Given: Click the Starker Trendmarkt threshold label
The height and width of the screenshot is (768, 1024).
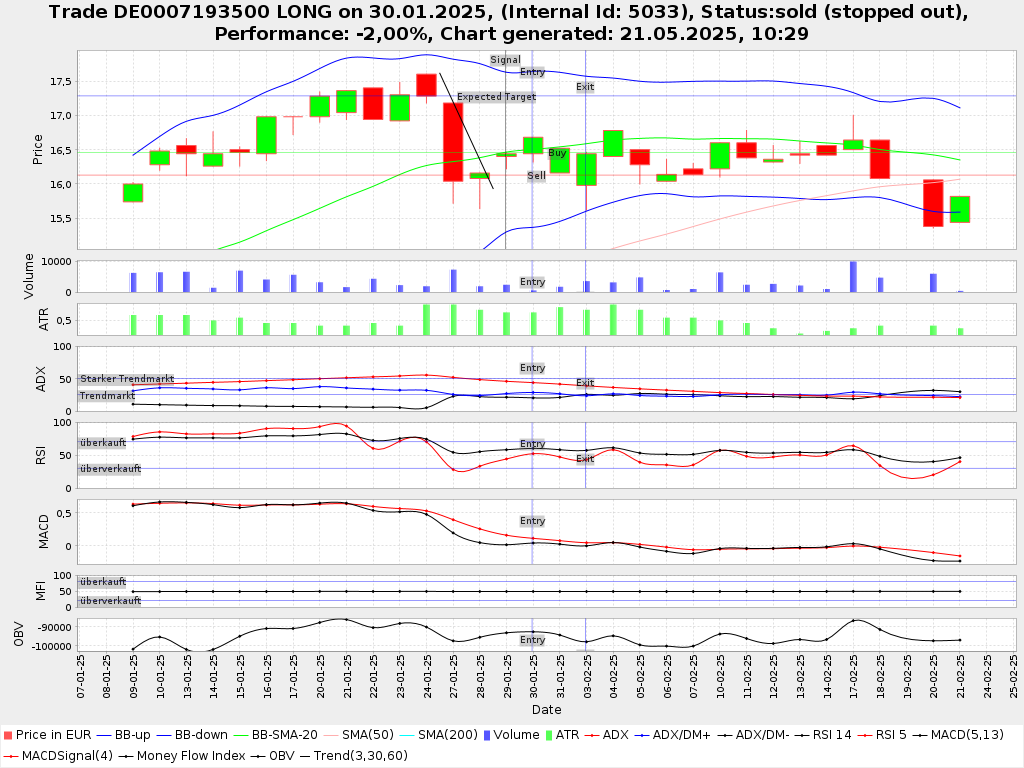Looking at the screenshot, I should tap(127, 379).
